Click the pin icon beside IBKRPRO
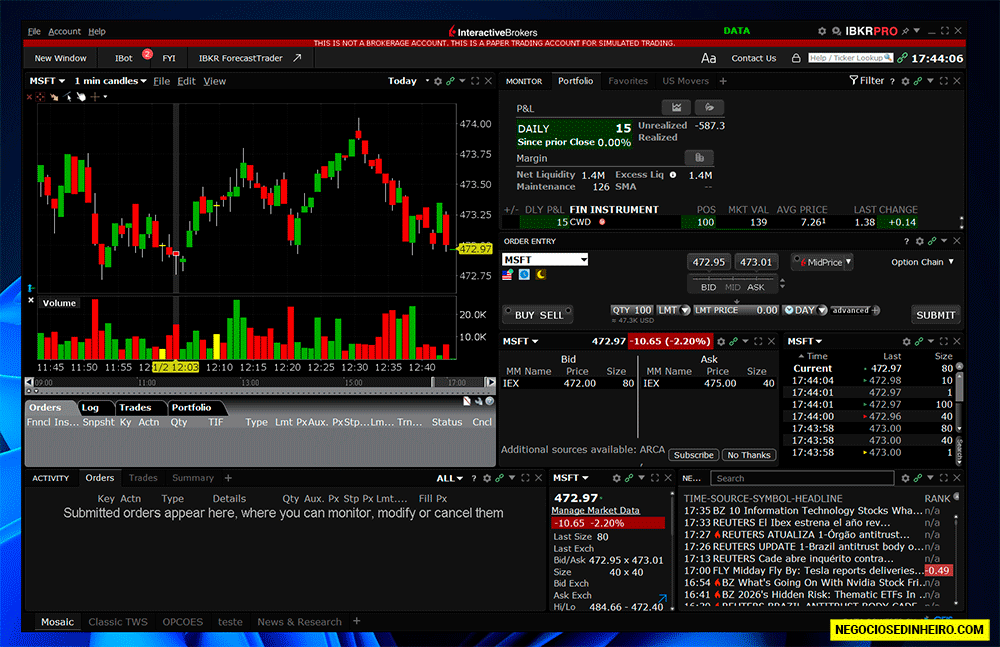1000x647 pixels. tap(905, 31)
